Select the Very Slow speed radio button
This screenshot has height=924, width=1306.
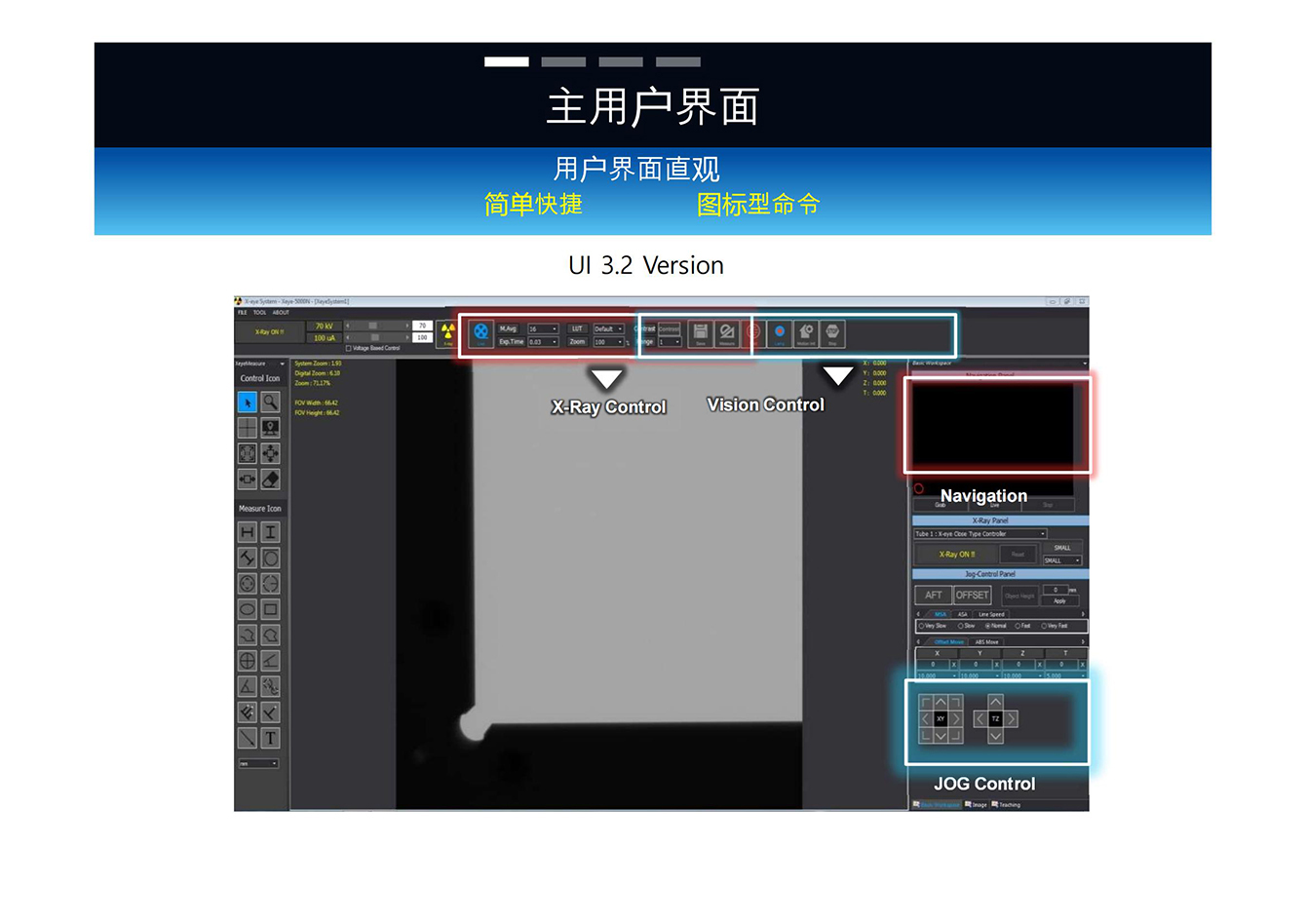(x=920, y=626)
